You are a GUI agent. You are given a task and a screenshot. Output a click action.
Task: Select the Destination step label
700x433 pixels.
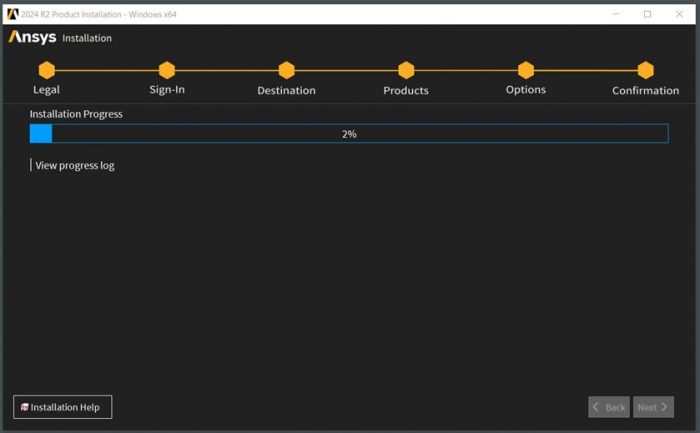coord(286,91)
